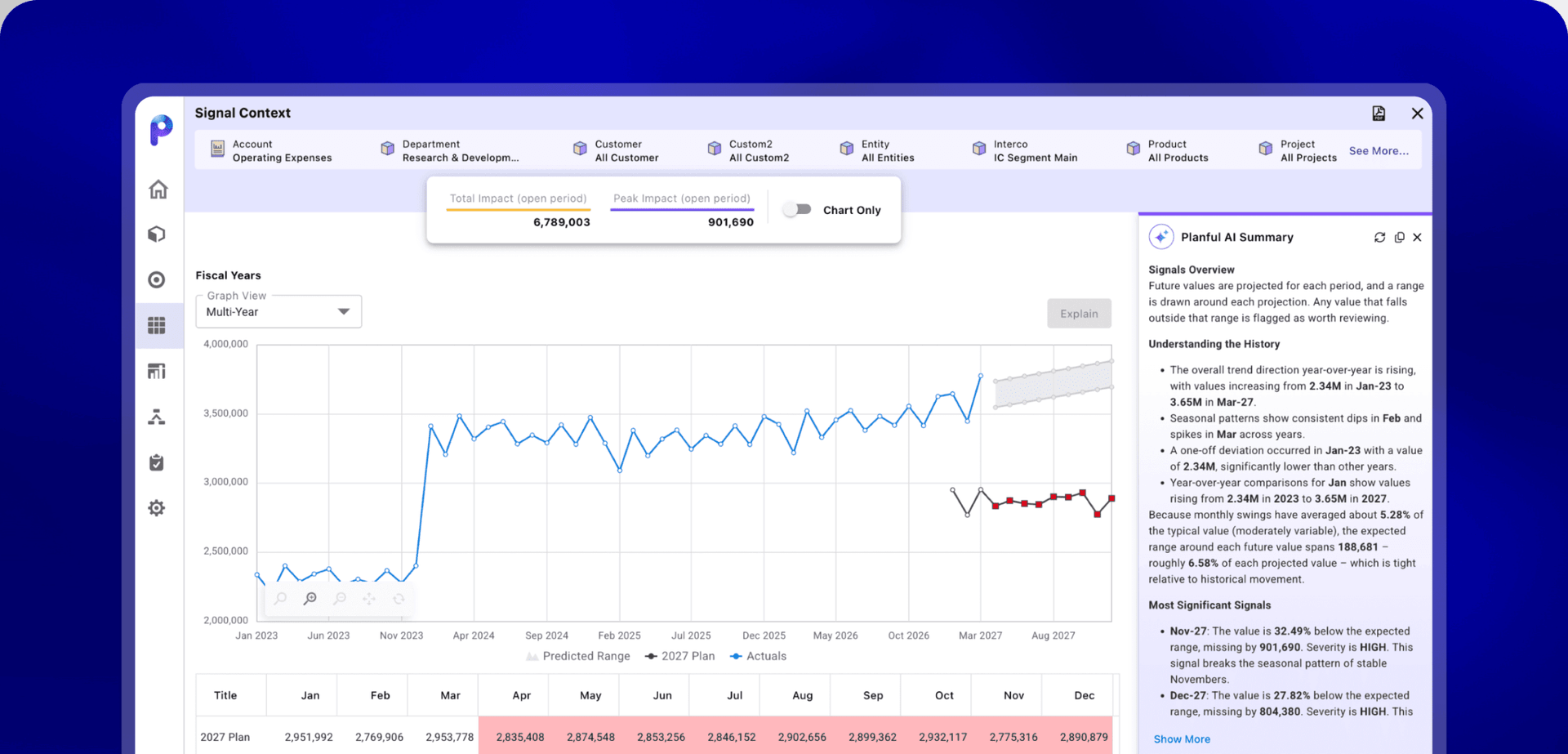The image size is (1568, 754).
Task: Click the Project dimension cube icon
Action: coord(1266,149)
